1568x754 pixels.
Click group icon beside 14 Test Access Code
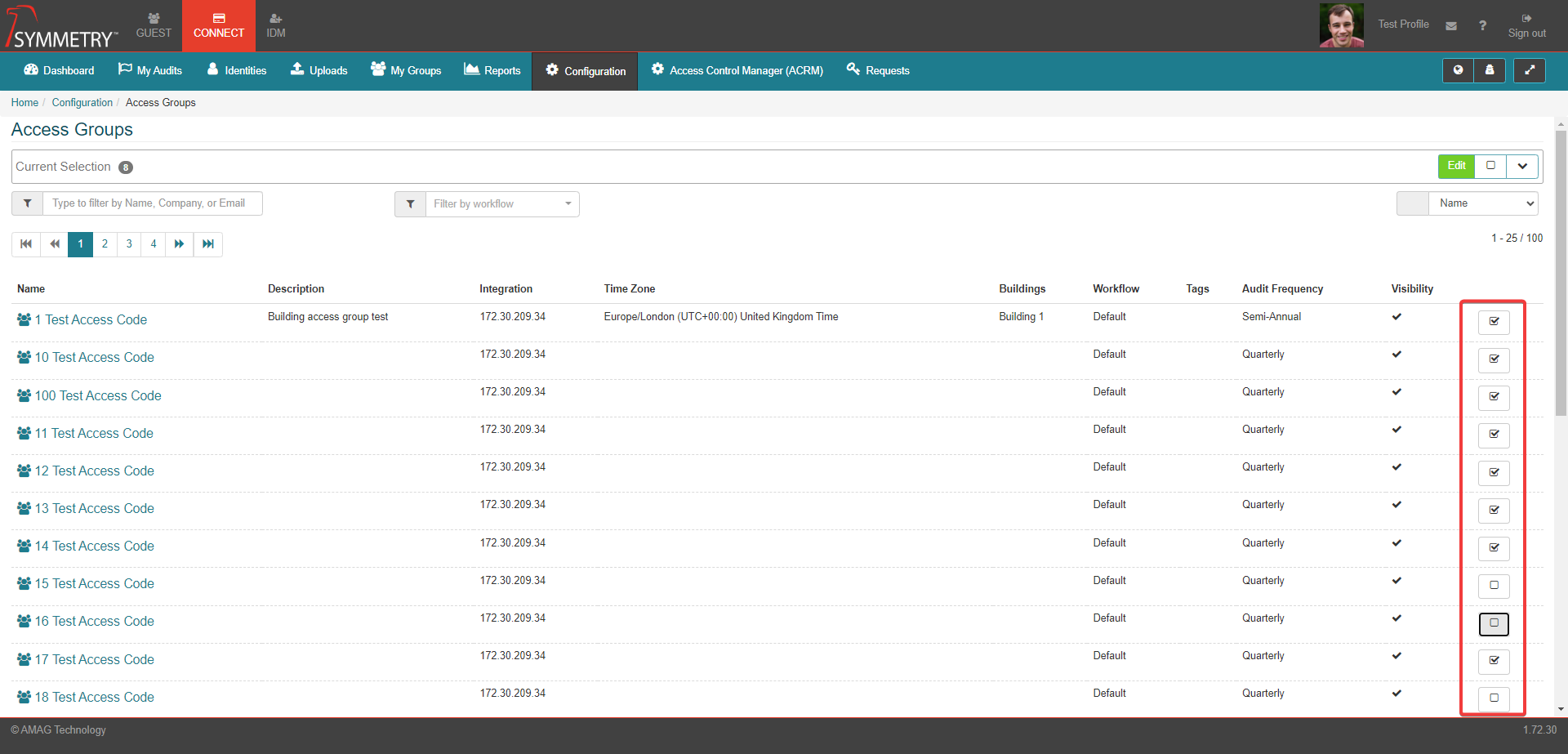24,546
